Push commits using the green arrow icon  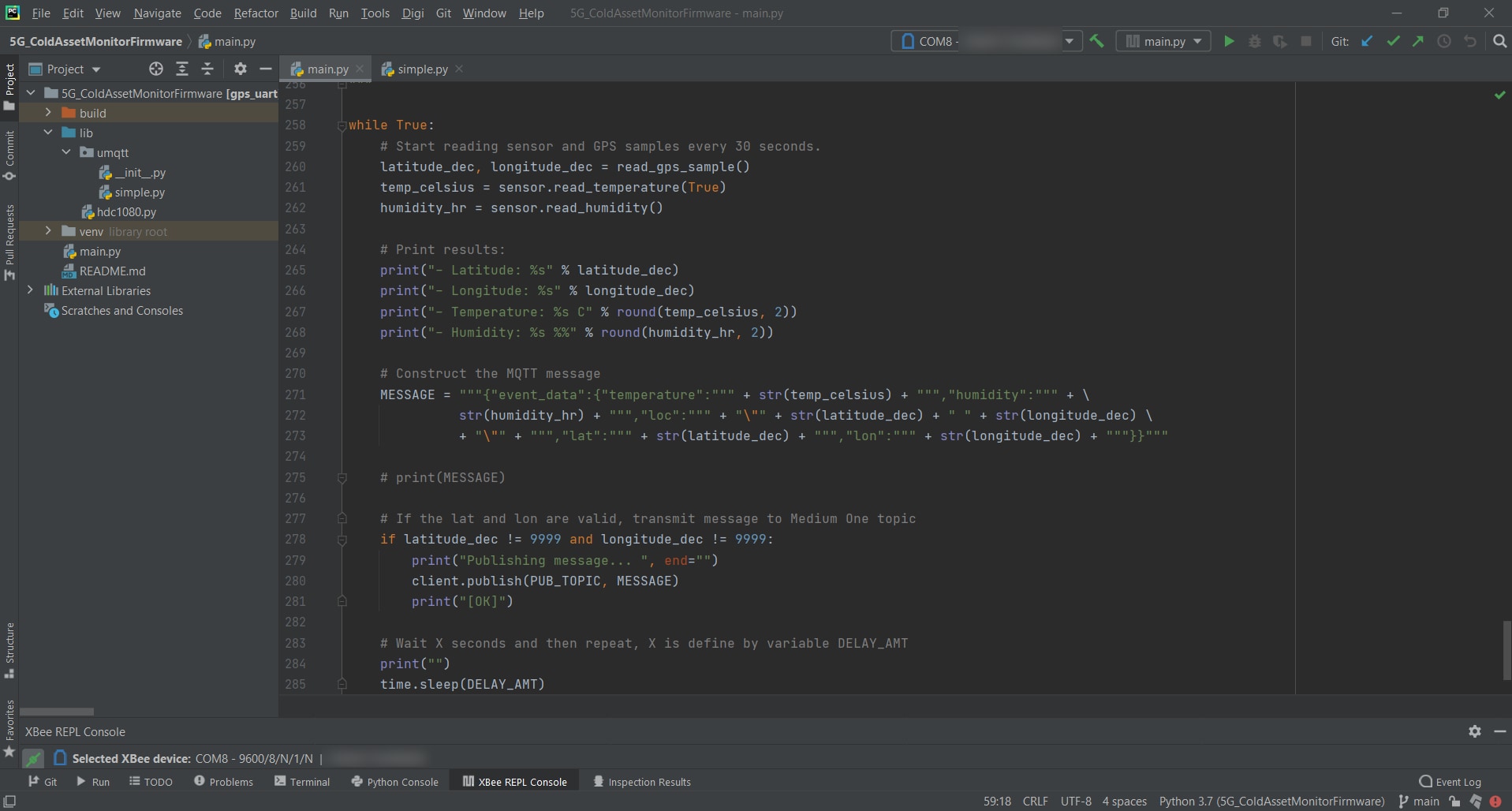click(1418, 41)
